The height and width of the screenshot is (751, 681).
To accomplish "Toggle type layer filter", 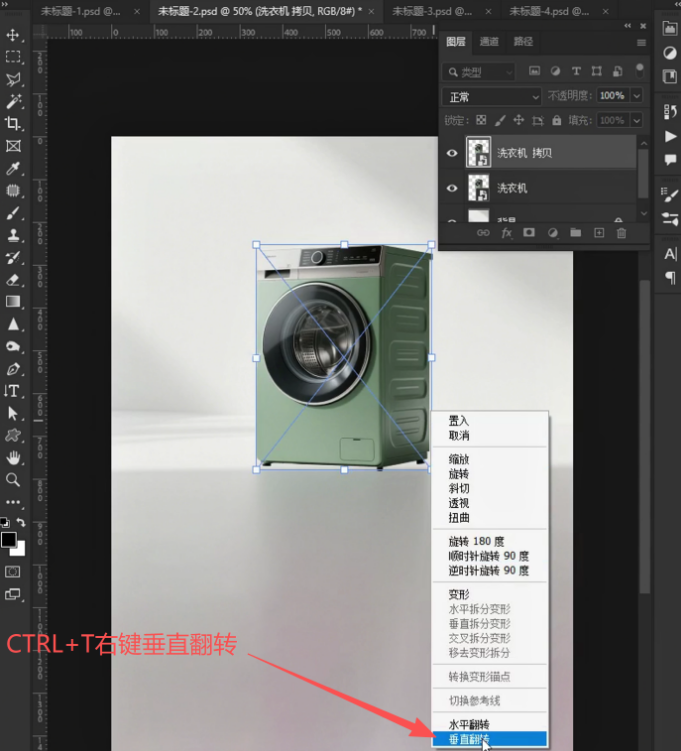I will pyautogui.click(x=576, y=71).
